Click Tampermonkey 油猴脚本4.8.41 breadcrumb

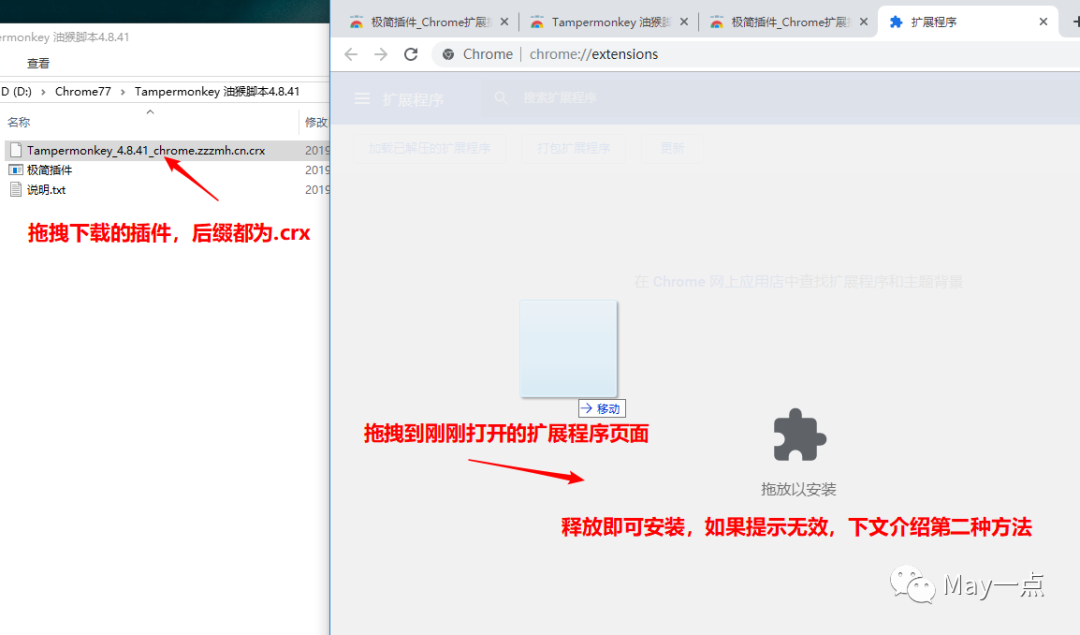click(217, 92)
